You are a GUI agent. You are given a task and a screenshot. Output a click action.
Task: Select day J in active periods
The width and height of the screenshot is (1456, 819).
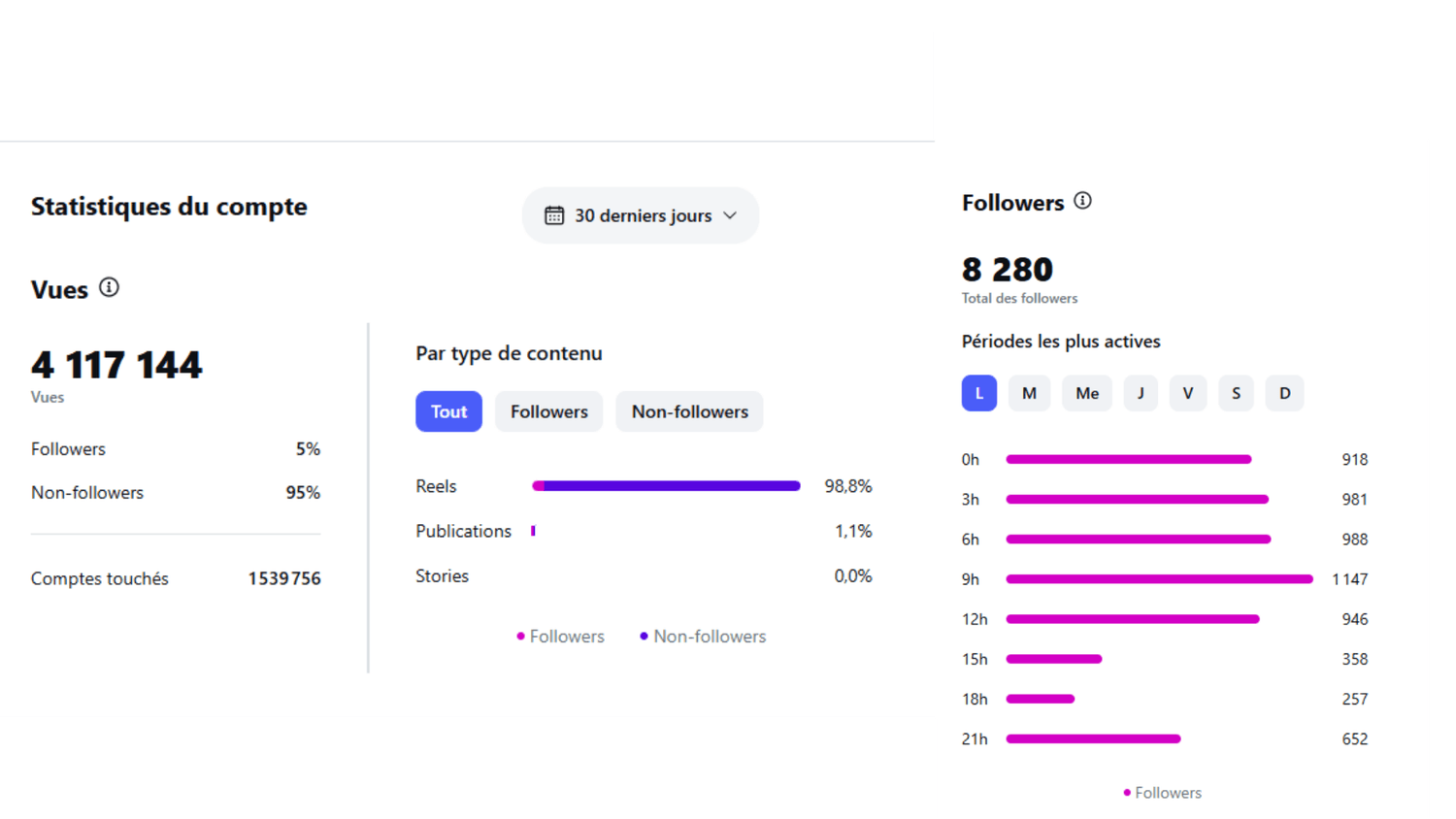coord(1141,393)
